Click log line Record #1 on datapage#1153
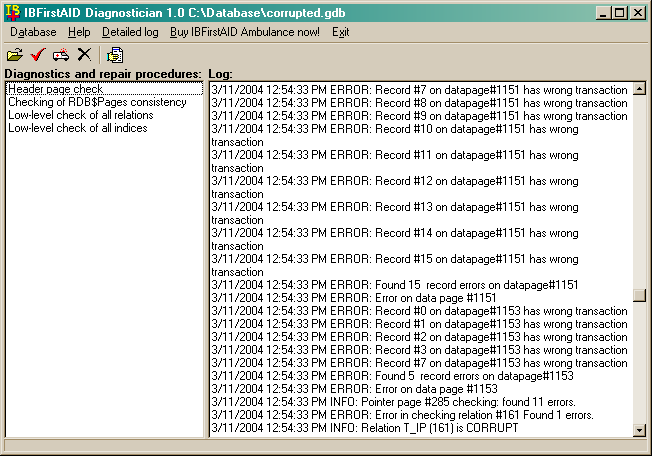652x456 pixels. pyautogui.click(x=419, y=323)
